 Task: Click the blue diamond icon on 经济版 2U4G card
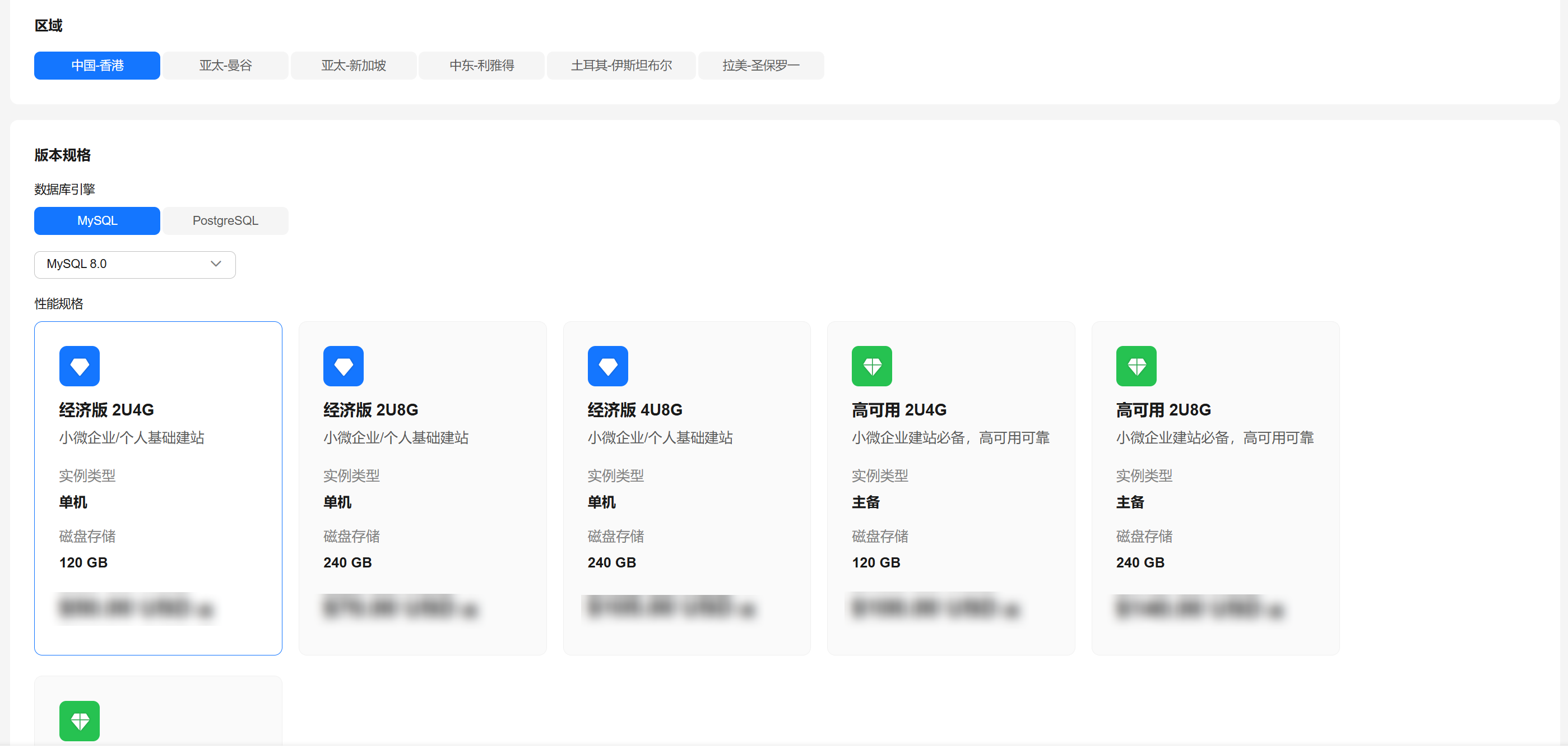(79, 367)
